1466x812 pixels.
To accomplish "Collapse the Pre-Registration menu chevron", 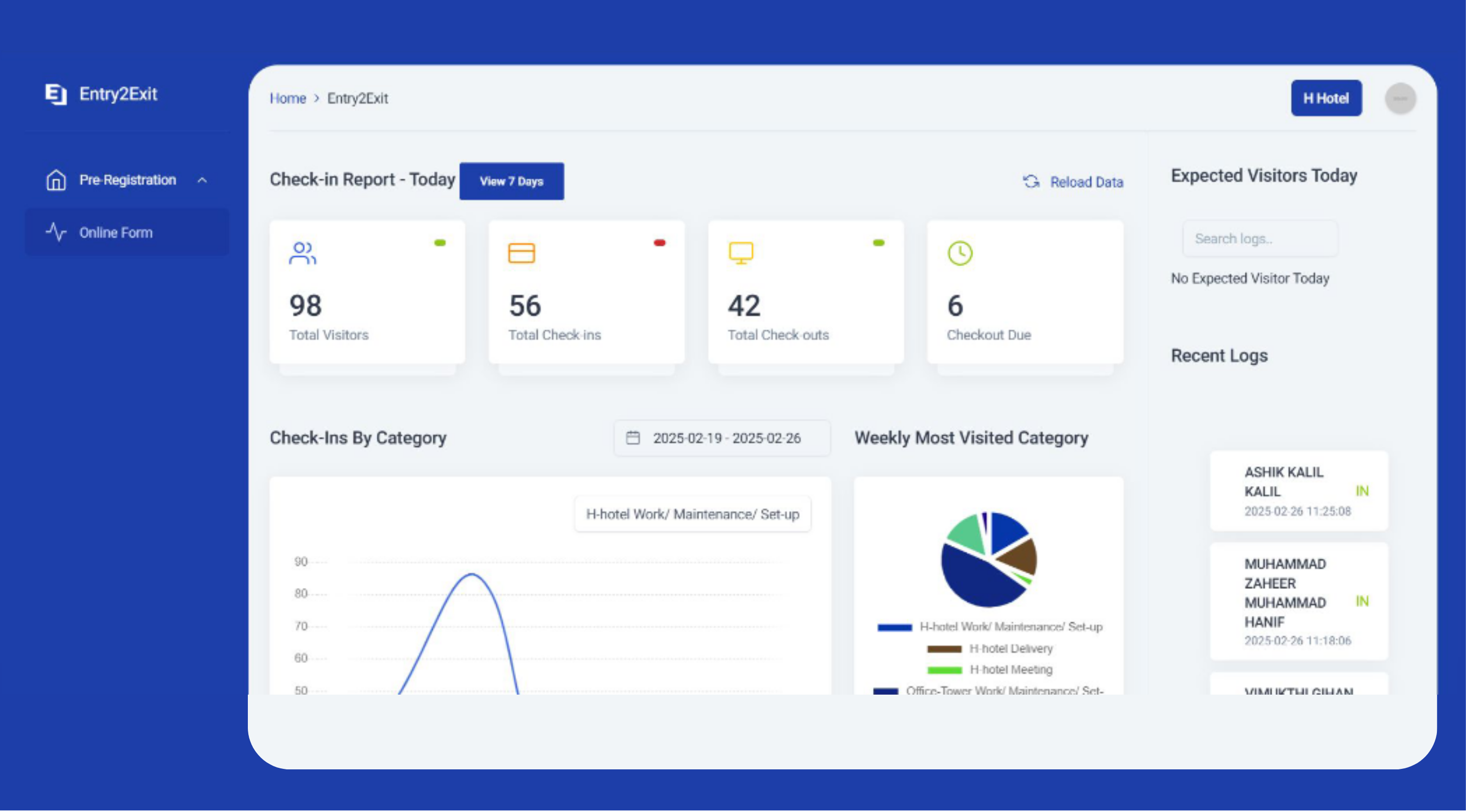I will click(202, 181).
